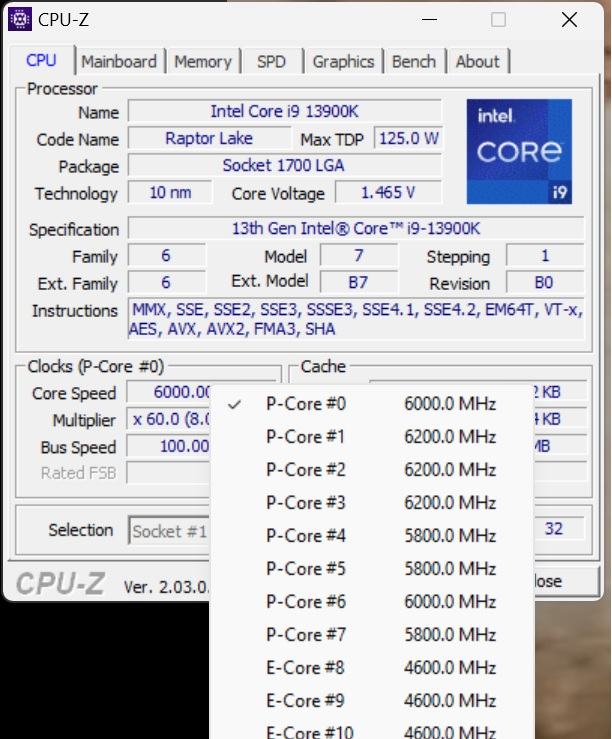Open the Socket #1 selection dropdown

pyautogui.click(x=169, y=531)
